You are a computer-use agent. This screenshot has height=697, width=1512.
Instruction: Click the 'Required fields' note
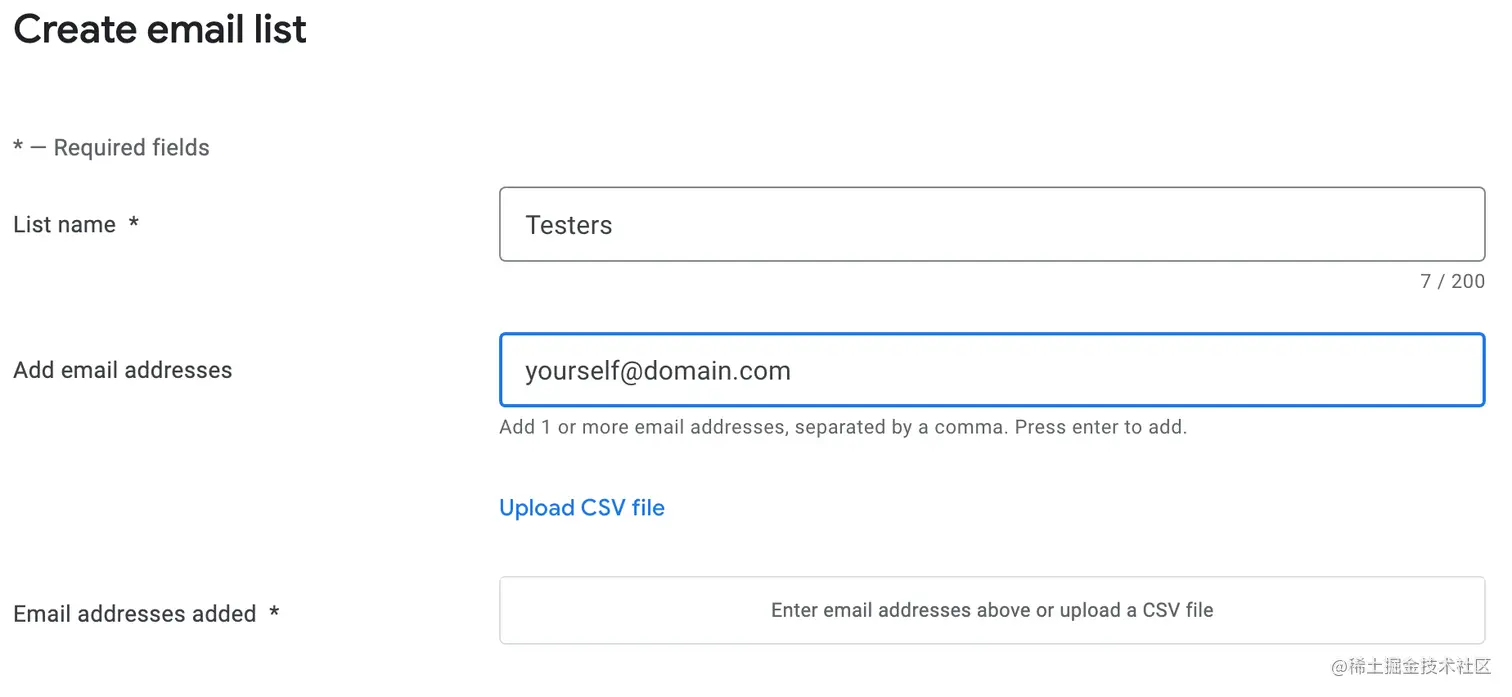pos(132,148)
